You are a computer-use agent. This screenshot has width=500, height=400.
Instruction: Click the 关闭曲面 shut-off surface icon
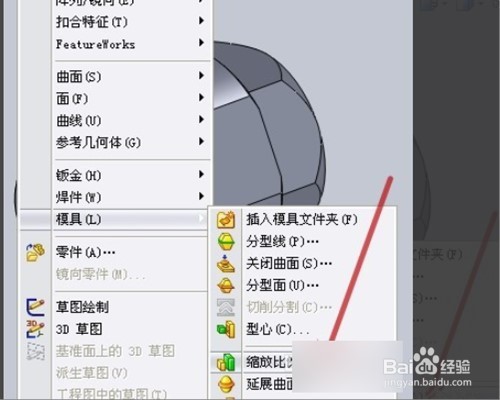(x=226, y=263)
